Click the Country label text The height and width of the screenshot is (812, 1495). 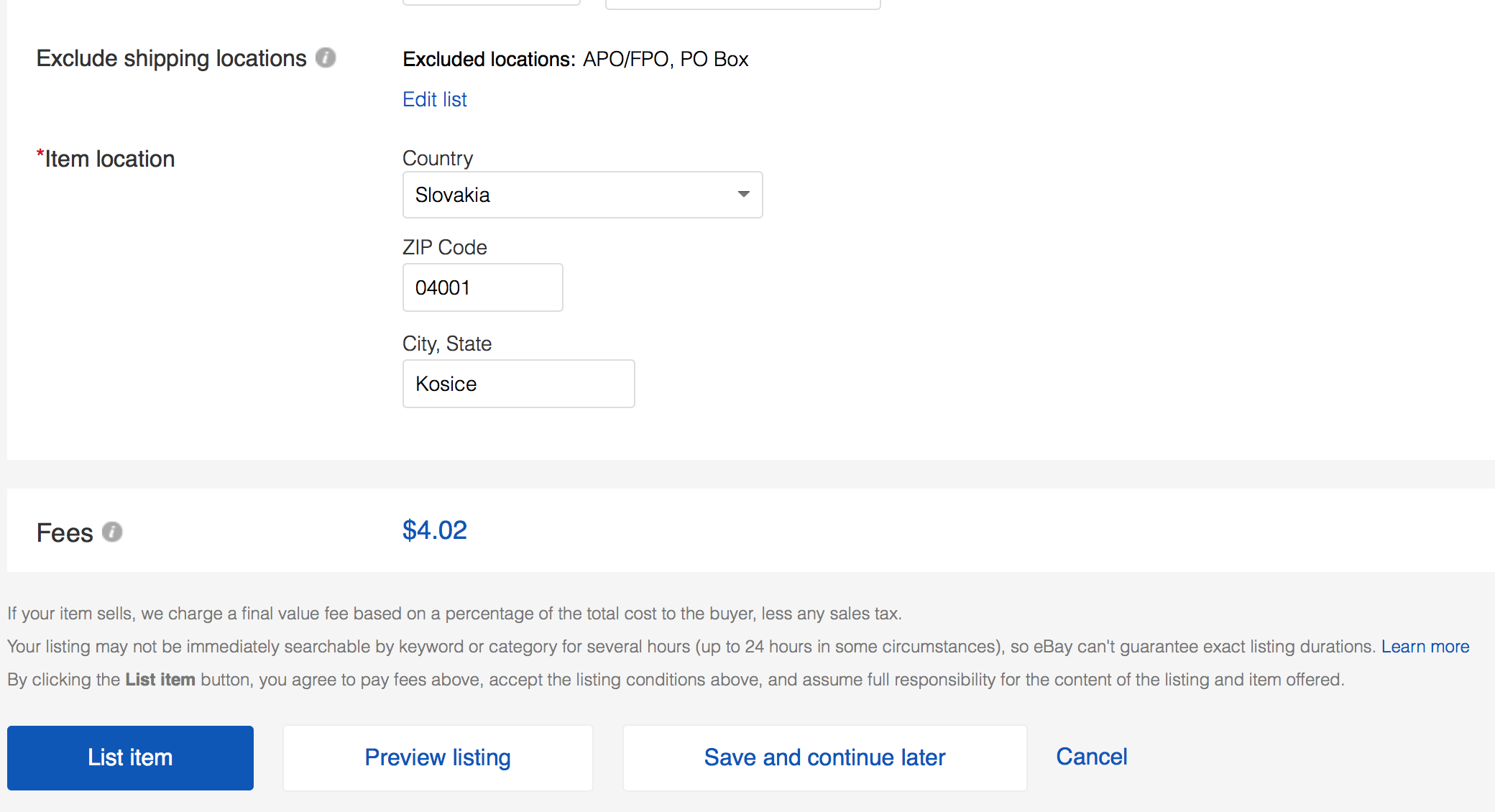coord(437,158)
